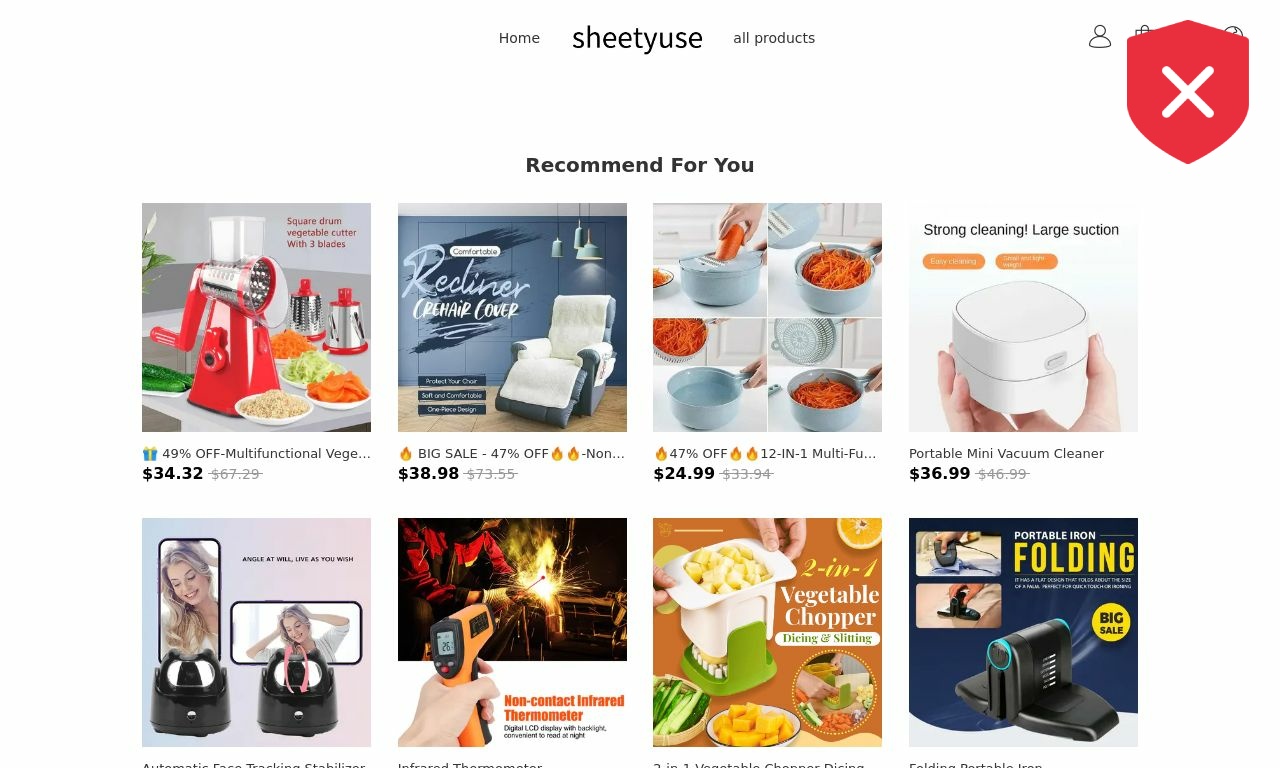Open the user account icon
Image resolution: width=1280 pixels, height=768 pixels.
coord(1100,37)
